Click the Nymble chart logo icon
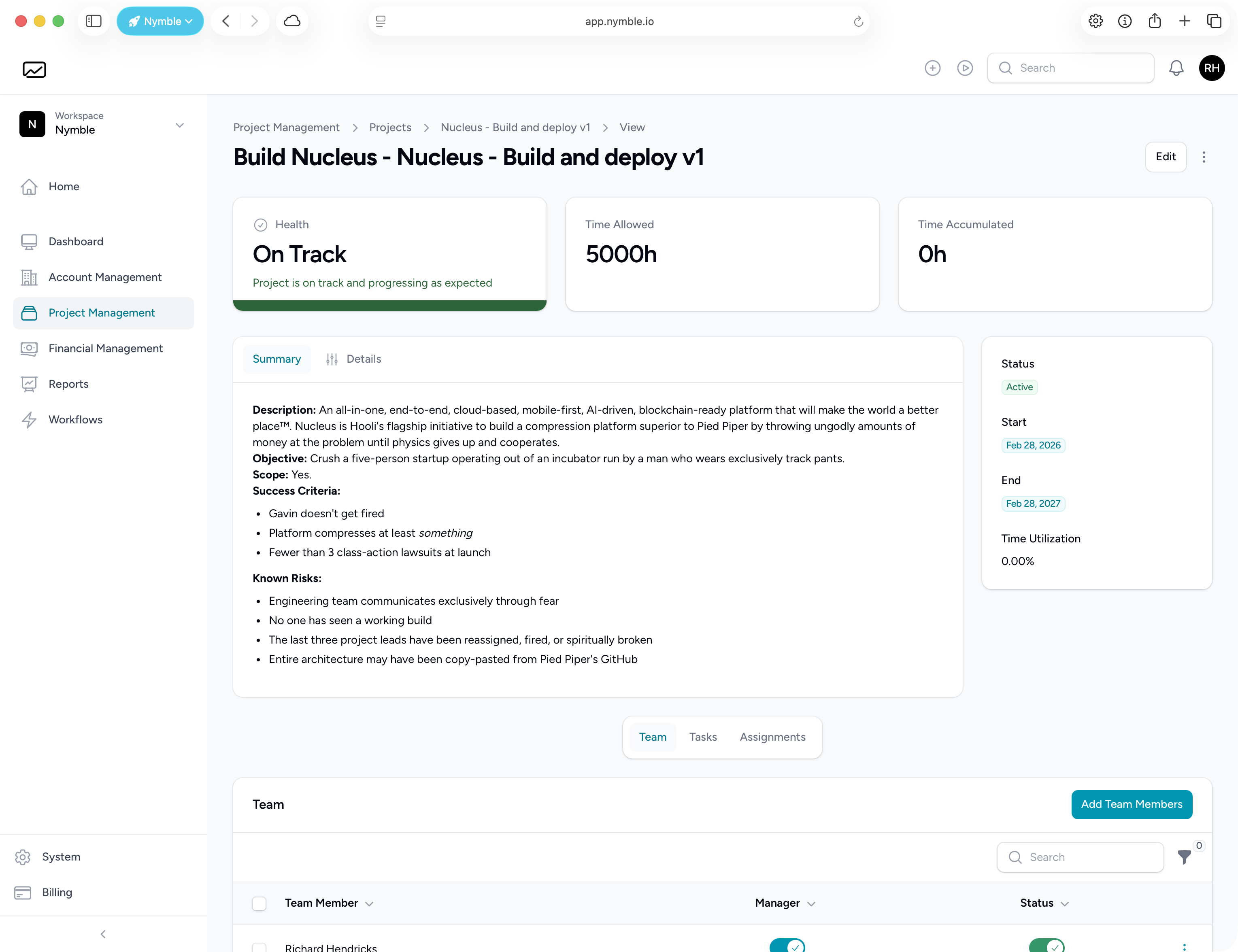 34,69
